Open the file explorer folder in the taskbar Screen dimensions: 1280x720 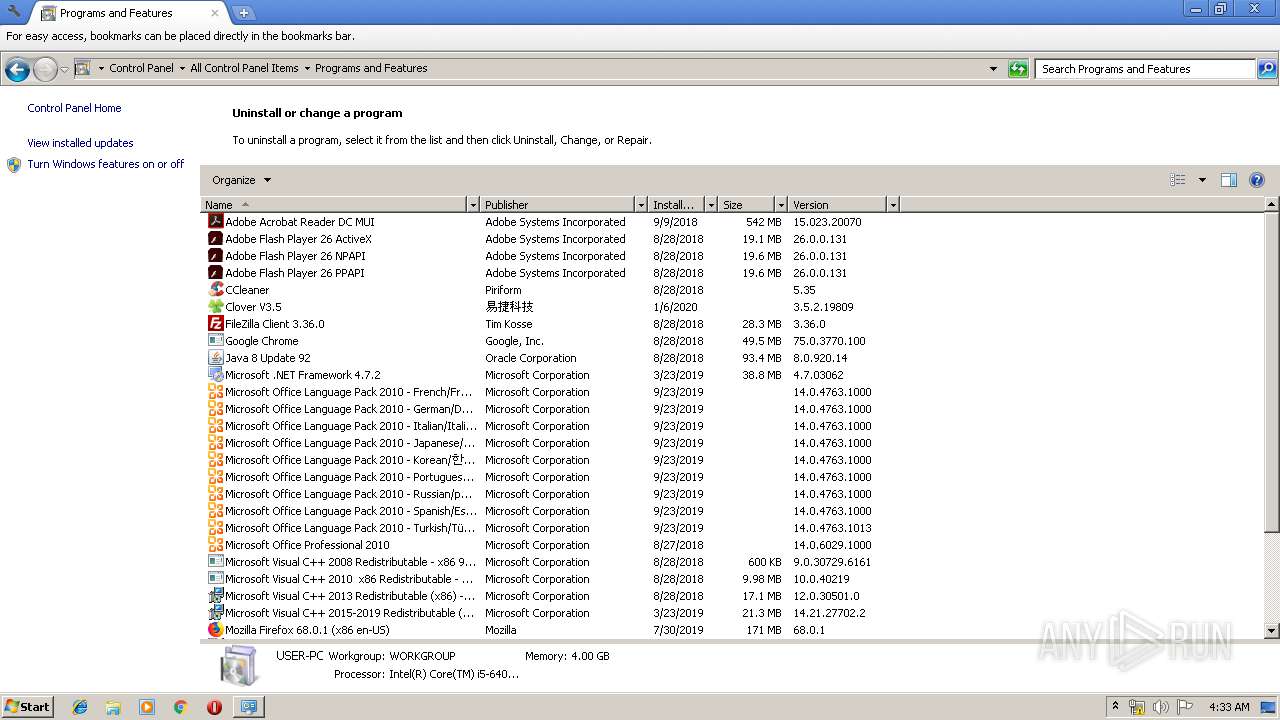[x=113, y=707]
